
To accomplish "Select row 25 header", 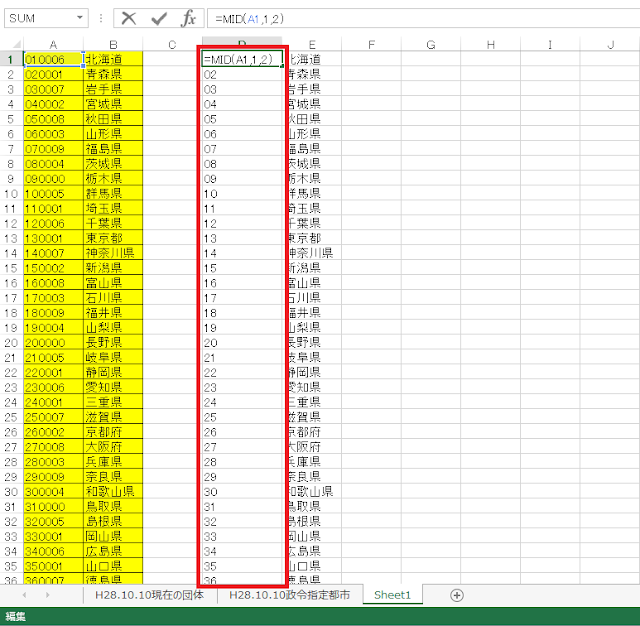I will [11, 417].
